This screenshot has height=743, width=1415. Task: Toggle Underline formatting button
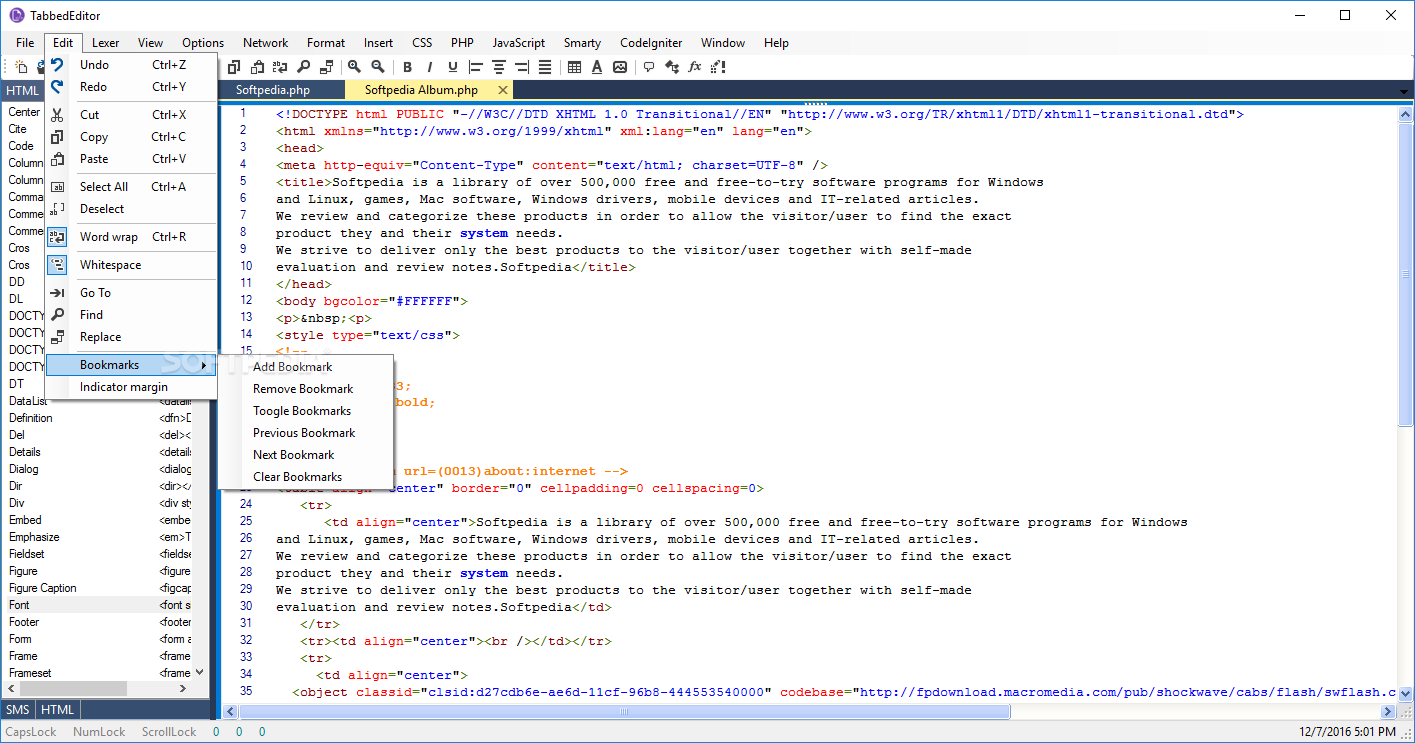coord(453,67)
